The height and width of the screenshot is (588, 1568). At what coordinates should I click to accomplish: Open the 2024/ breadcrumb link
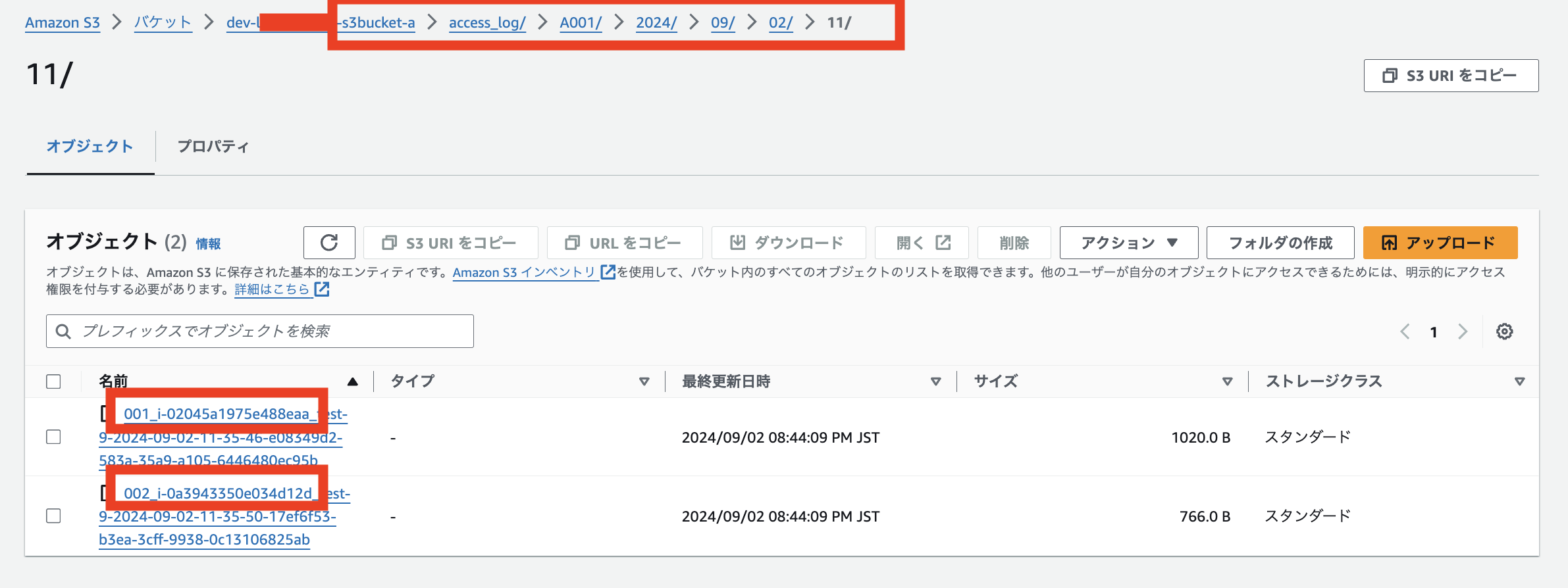pyautogui.click(x=656, y=22)
